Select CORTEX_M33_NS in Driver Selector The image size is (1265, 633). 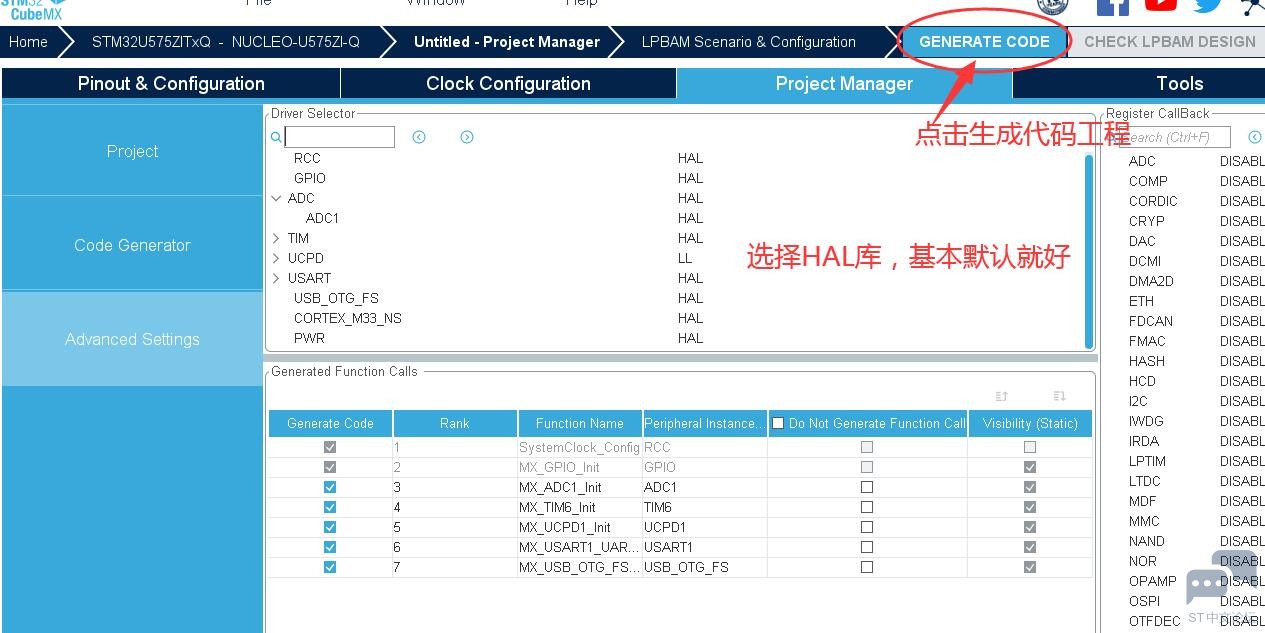click(347, 318)
